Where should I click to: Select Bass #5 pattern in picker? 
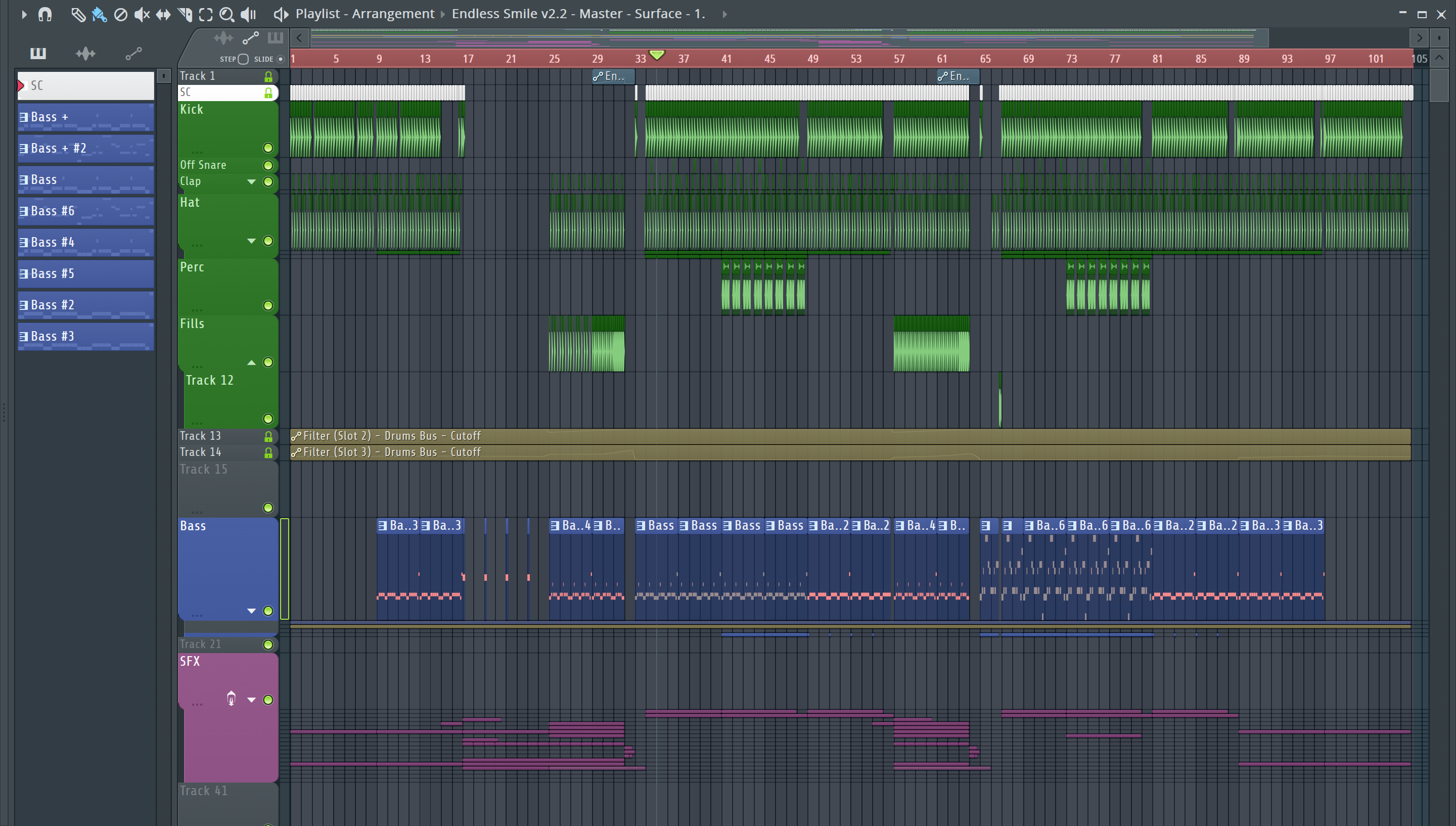click(85, 274)
